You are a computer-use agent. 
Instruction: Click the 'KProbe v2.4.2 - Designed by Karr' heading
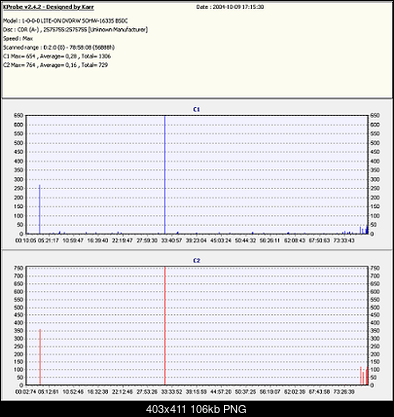pos(49,7)
